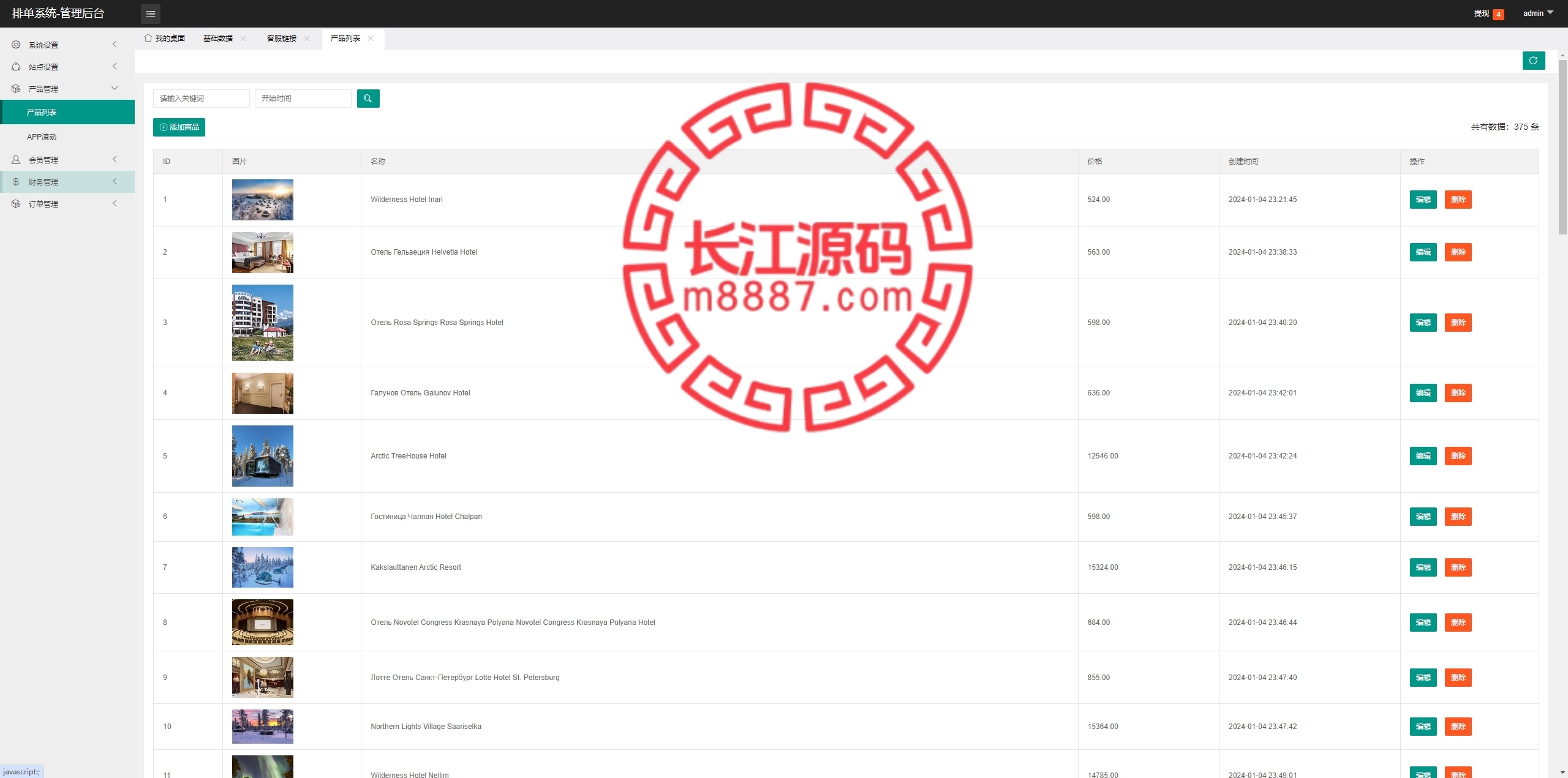This screenshot has width=1568, height=778.
Task: Open the Novotel Congress auditorium thumbnail
Action: pos(262,622)
